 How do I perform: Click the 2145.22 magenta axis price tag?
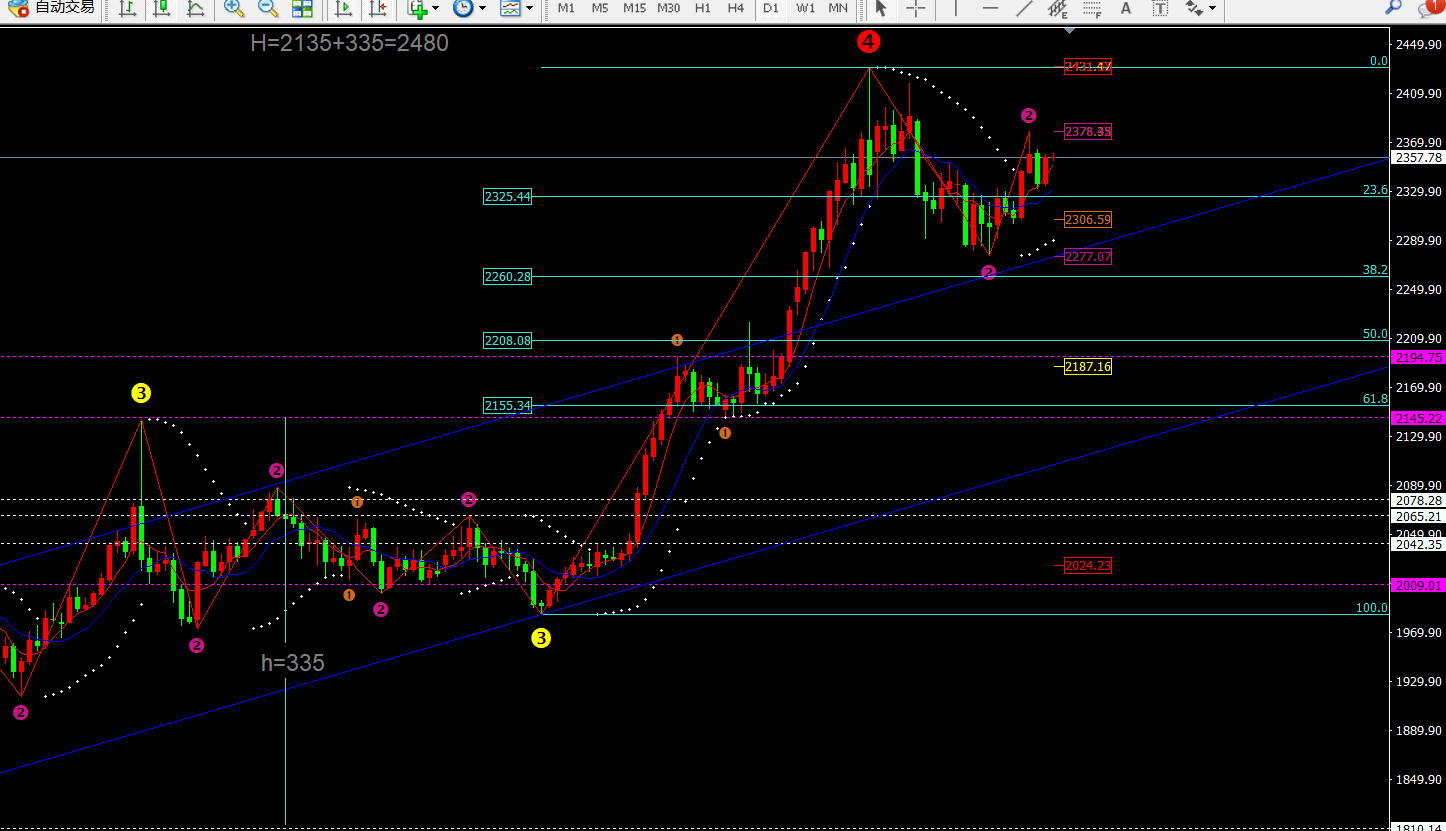point(1418,418)
